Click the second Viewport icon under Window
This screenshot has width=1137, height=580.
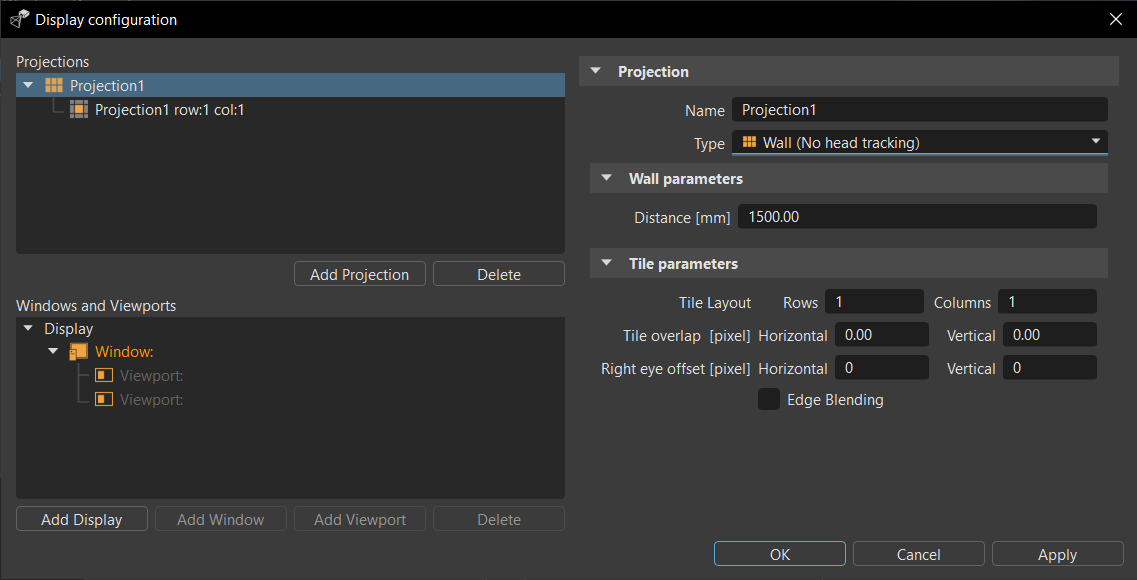tap(104, 399)
